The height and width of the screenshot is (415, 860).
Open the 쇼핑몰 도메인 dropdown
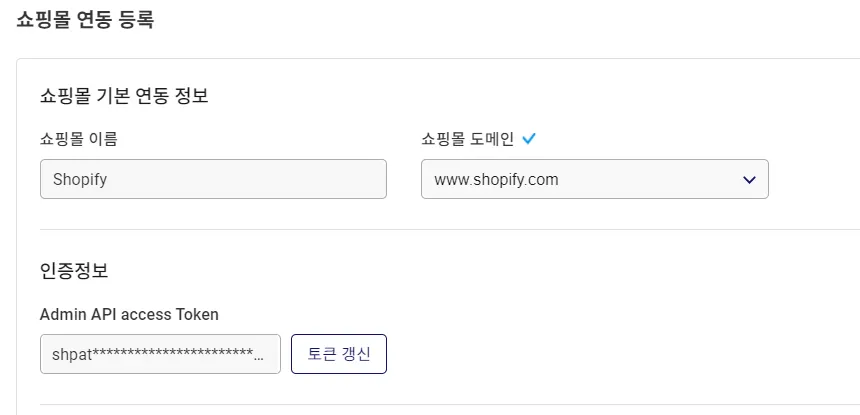pos(594,180)
